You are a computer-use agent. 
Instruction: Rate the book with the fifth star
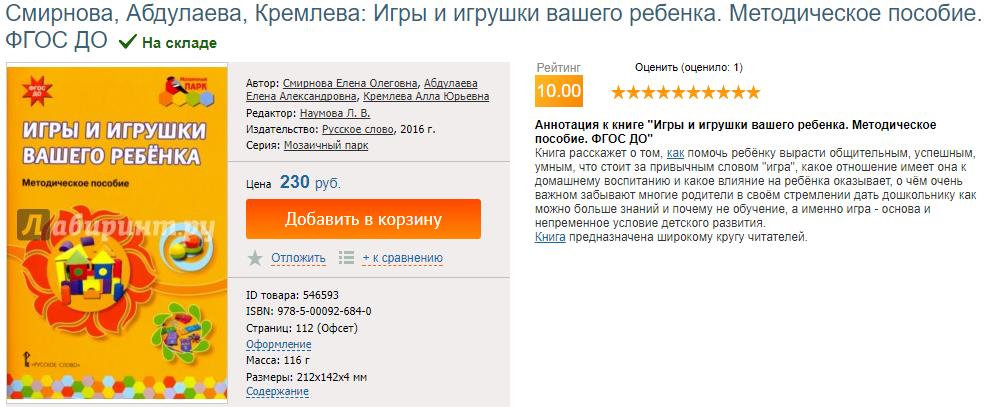coord(678,92)
